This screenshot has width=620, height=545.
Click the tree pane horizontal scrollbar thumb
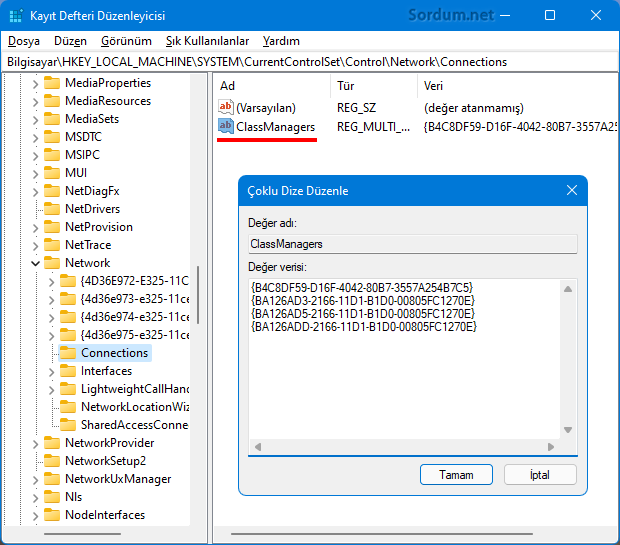pos(82,534)
